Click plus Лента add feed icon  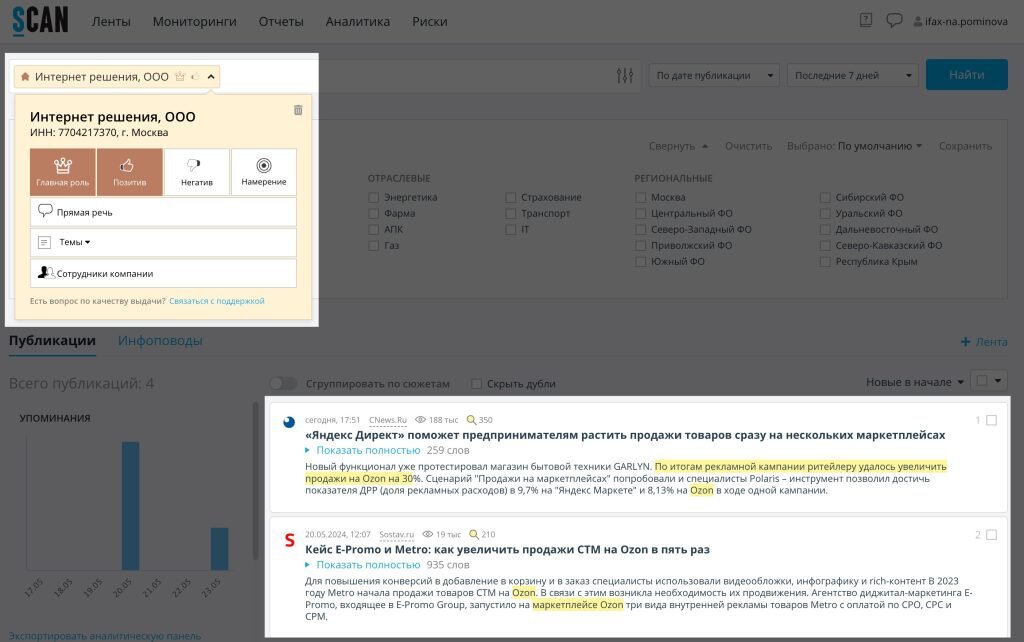pos(965,342)
